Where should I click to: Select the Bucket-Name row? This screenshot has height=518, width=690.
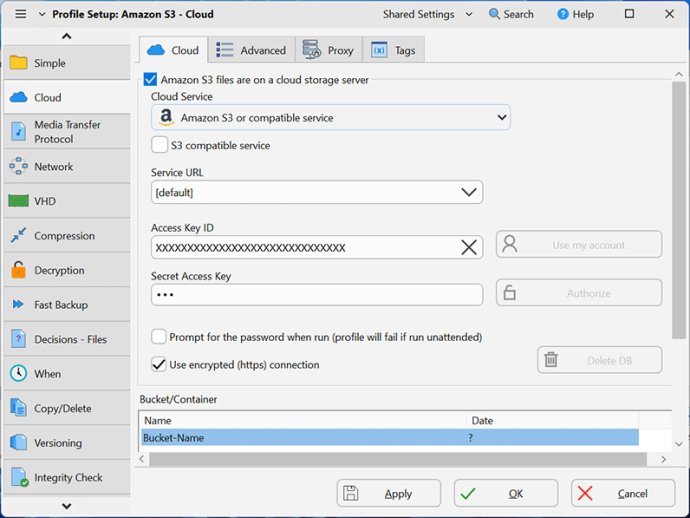(390, 437)
